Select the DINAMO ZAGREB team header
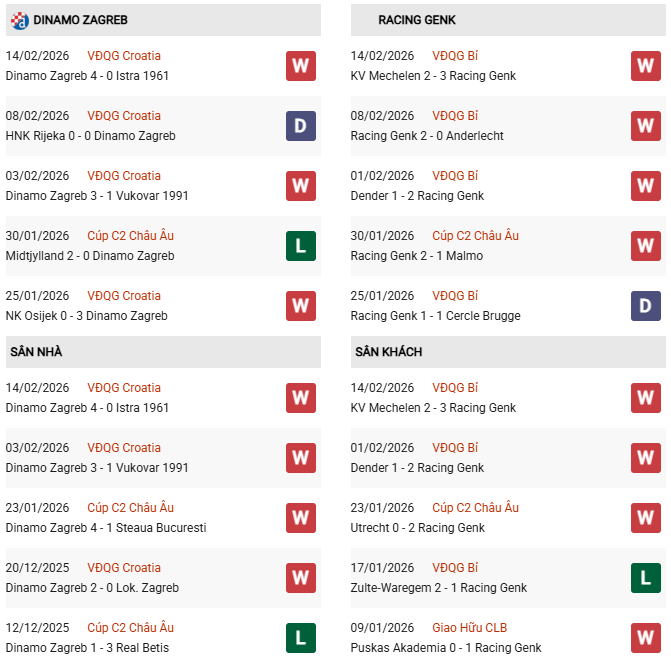Viewport: 671px width, 662px height. click(80, 20)
